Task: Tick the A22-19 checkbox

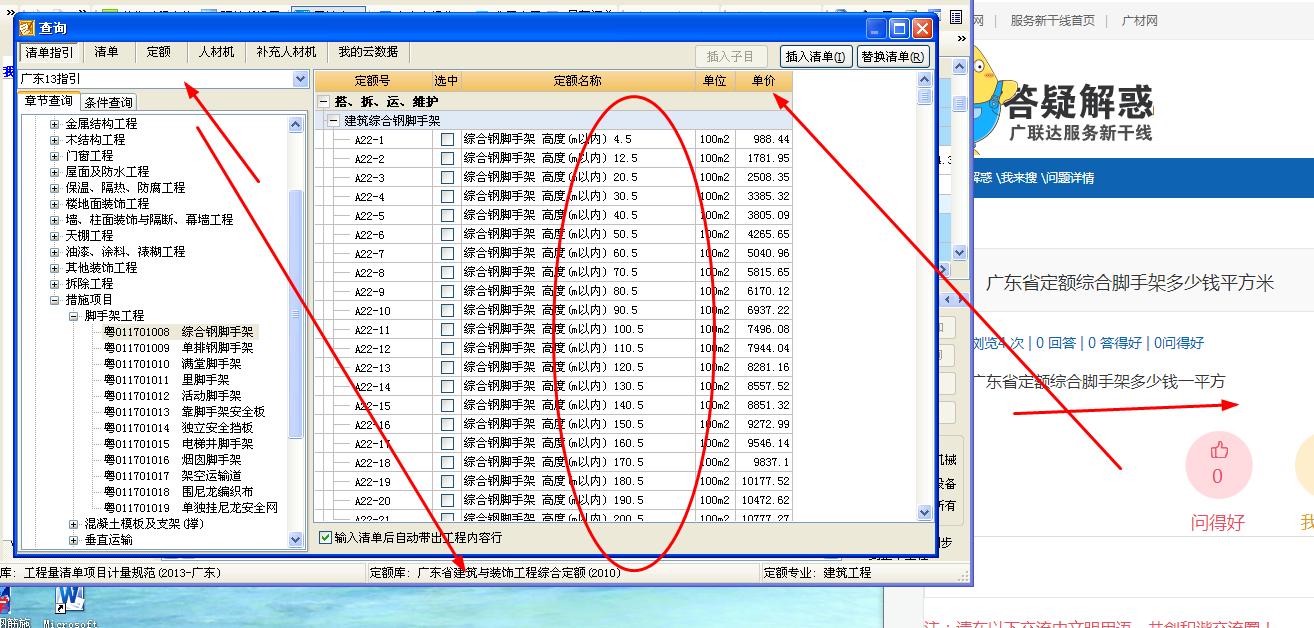Action: pyautogui.click(x=447, y=482)
